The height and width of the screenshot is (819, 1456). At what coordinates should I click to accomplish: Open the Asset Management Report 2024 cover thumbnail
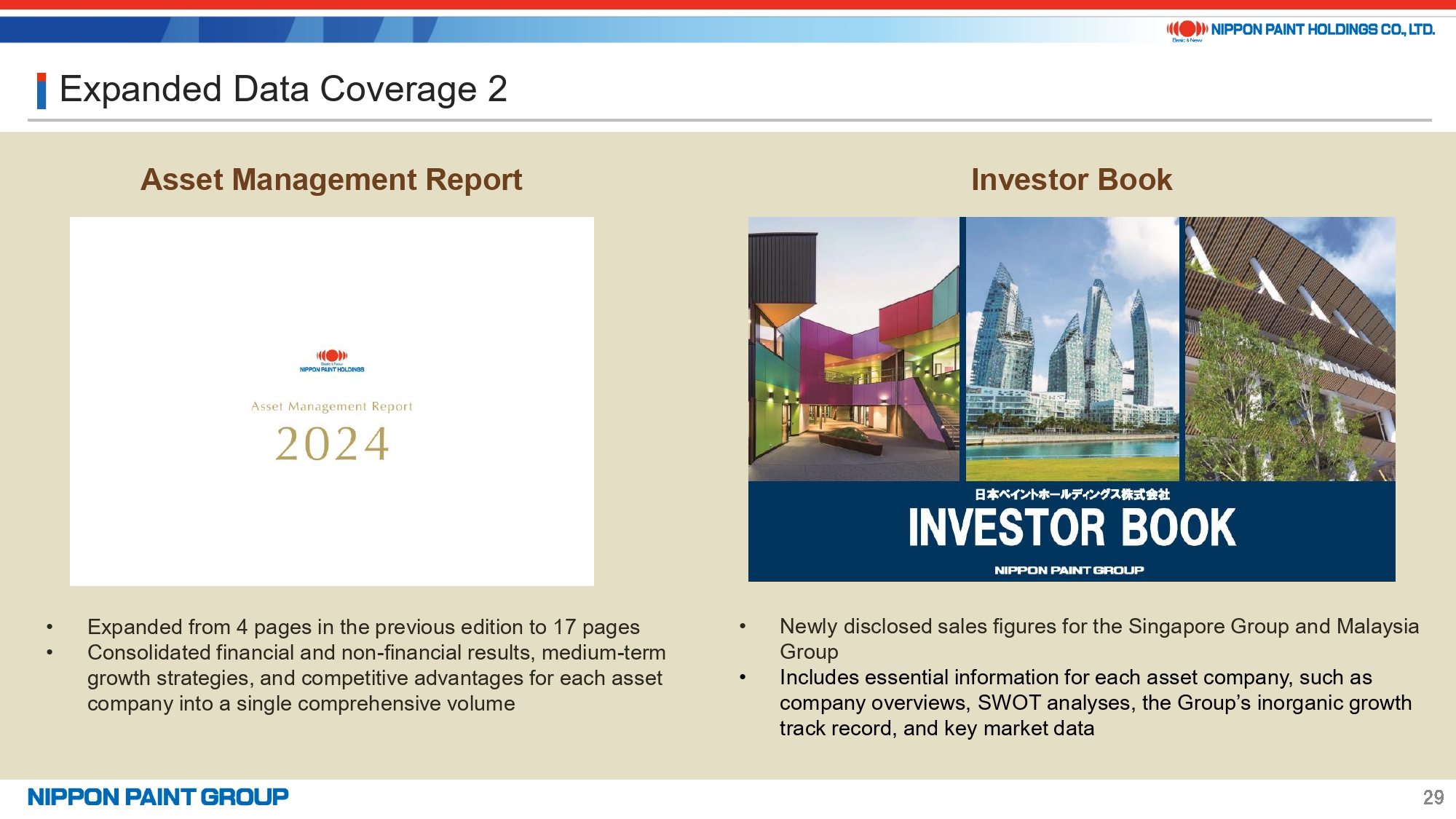(332, 401)
